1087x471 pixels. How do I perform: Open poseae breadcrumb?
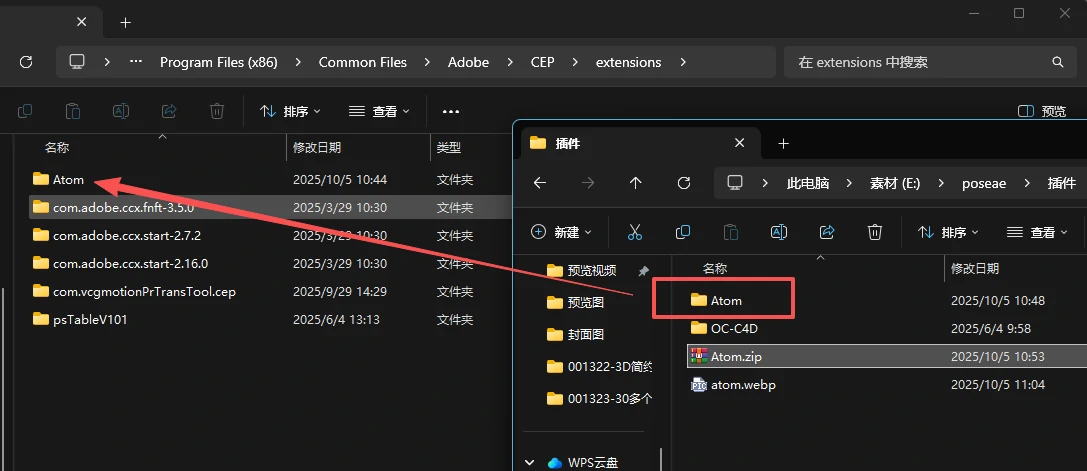coord(984,183)
